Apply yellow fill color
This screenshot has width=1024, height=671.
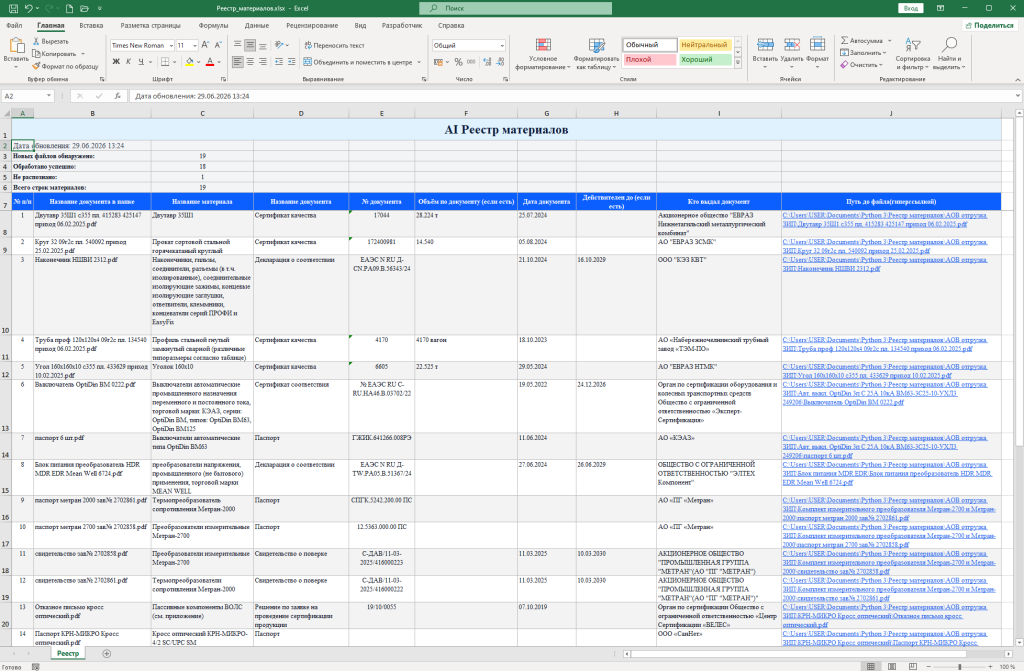(189, 61)
